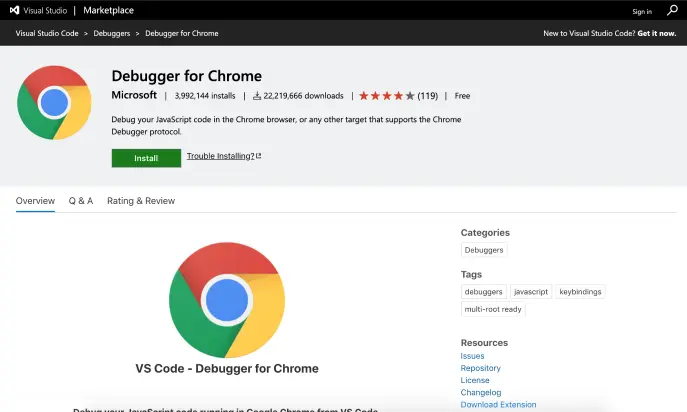Open the Repository resource link

coord(481,368)
